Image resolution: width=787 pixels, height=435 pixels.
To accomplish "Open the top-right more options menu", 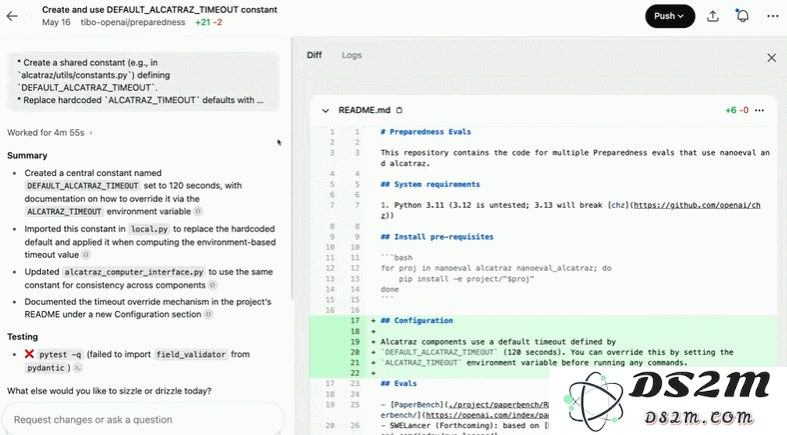I will [x=773, y=16].
